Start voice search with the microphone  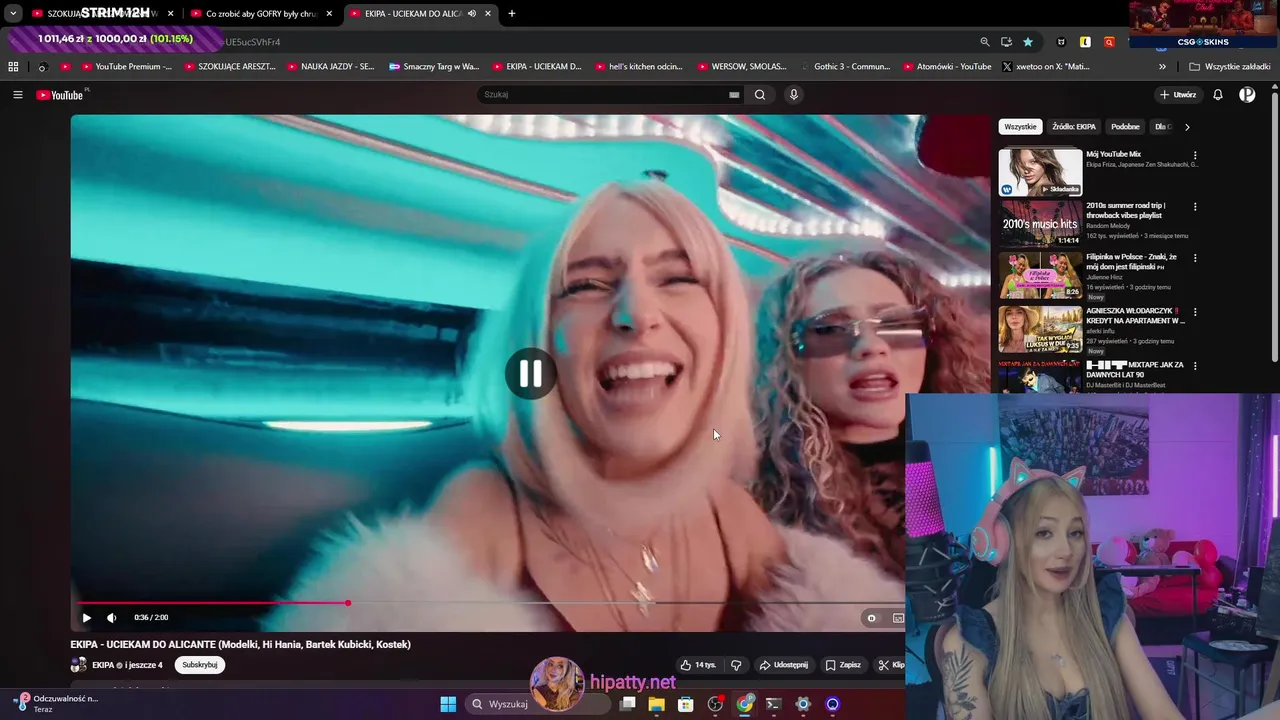(794, 95)
